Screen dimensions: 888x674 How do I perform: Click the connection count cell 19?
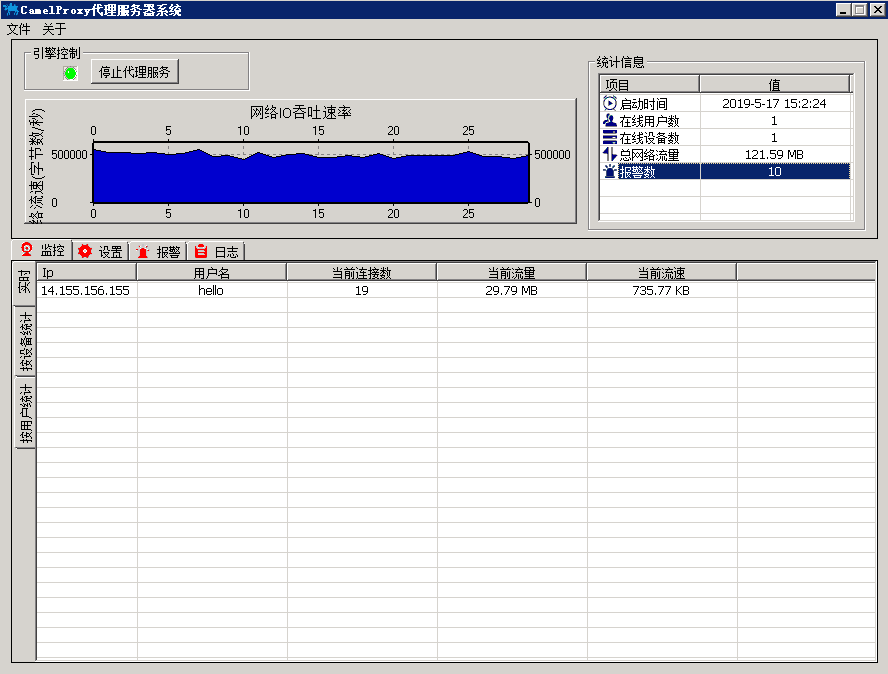tap(362, 291)
